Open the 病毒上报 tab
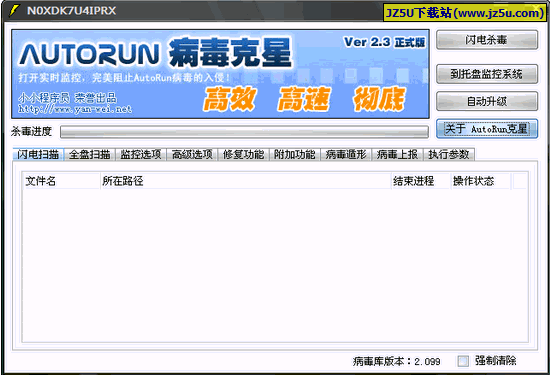 397,154
